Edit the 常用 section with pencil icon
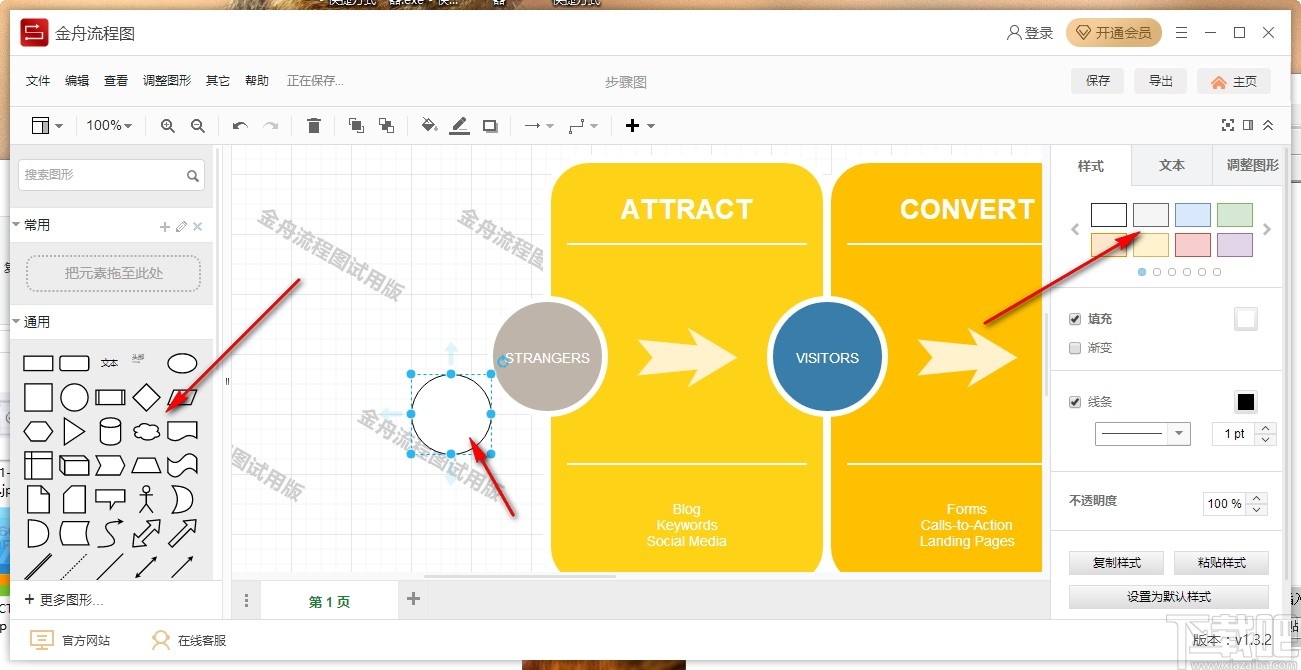The height and width of the screenshot is (670, 1301). 181,227
